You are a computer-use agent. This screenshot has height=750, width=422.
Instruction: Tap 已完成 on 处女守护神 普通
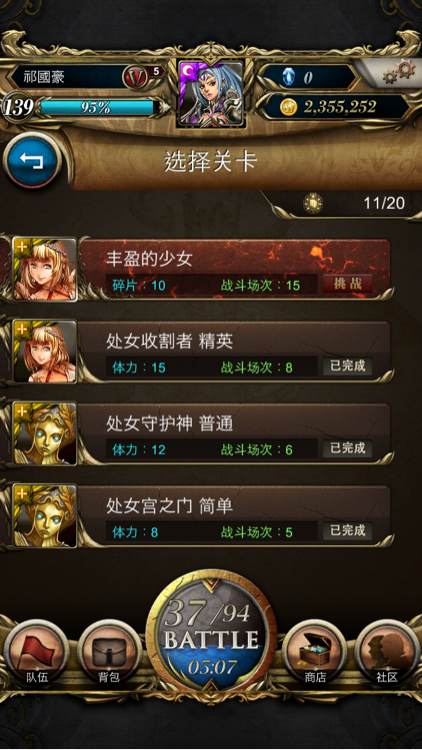click(x=348, y=449)
